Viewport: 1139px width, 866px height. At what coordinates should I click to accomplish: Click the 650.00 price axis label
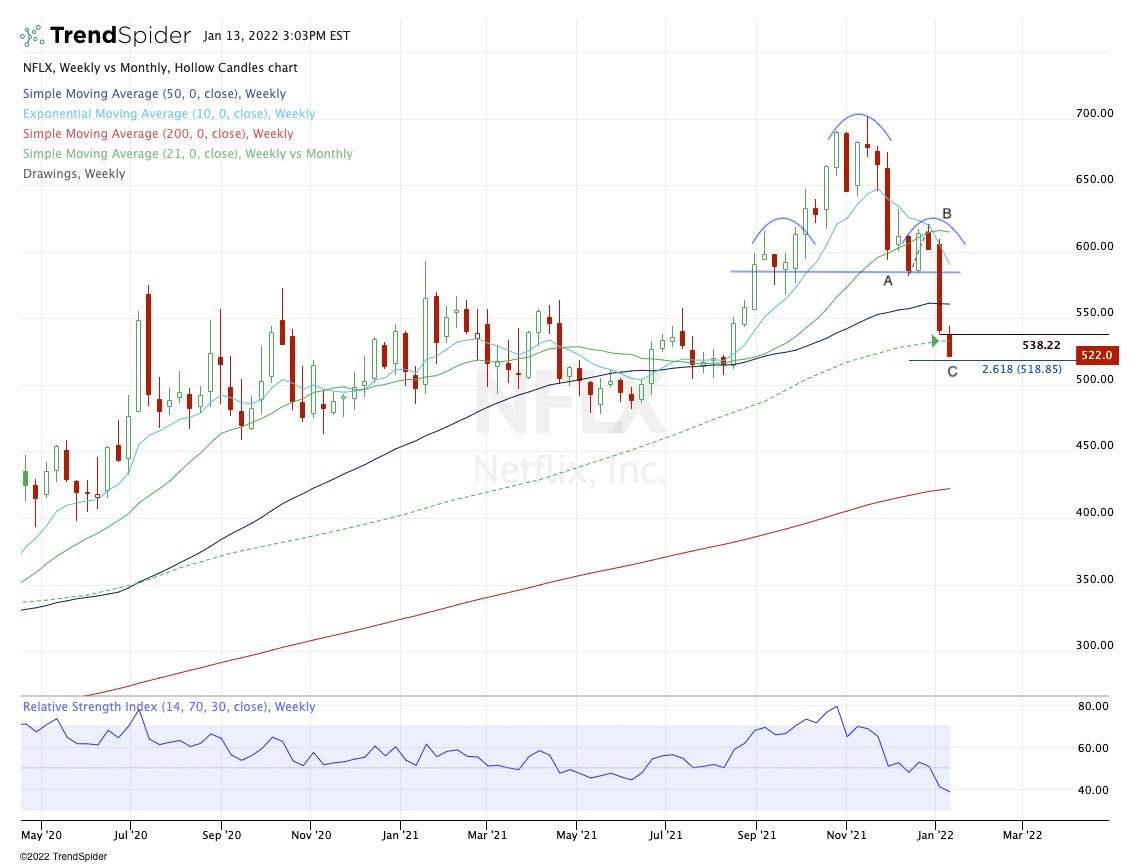[1095, 179]
